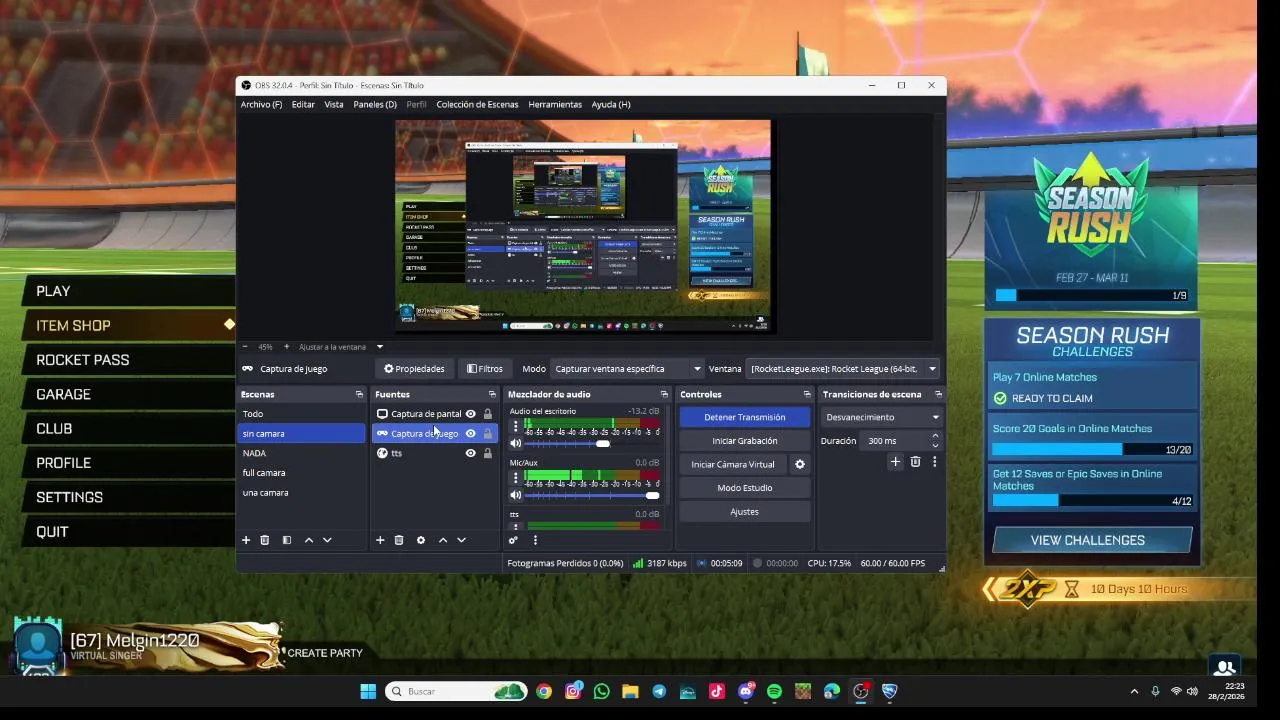Open audio mixer three-dot menu at the bottom
1280x720 pixels.
[x=535, y=540]
